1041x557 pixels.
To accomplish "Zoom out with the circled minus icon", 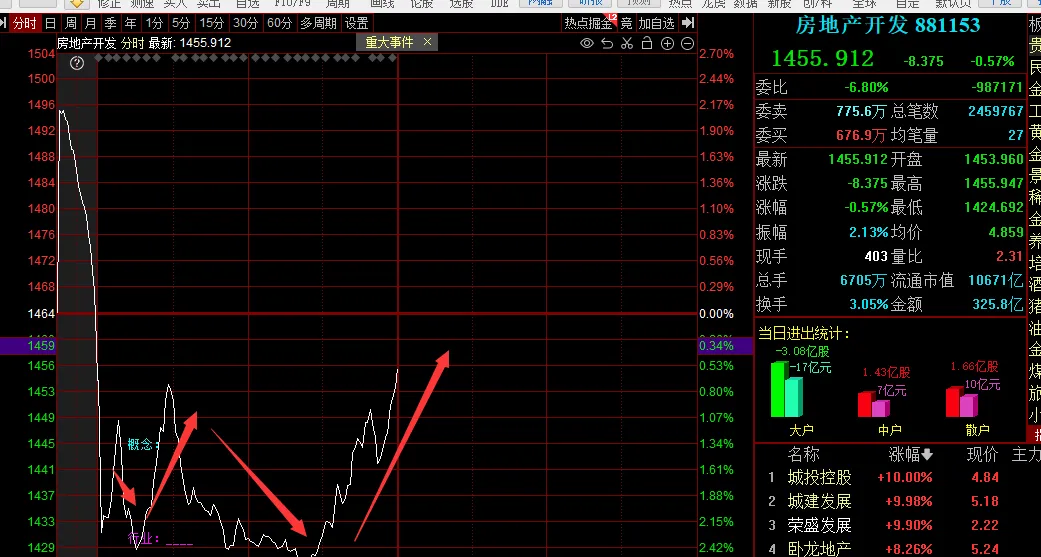I will coord(688,44).
